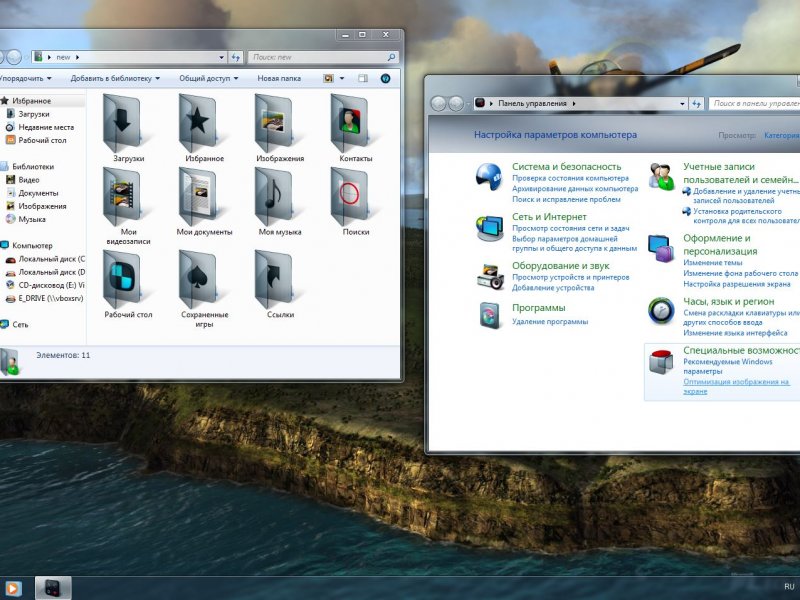Change the view using the views button

(329, 78)
